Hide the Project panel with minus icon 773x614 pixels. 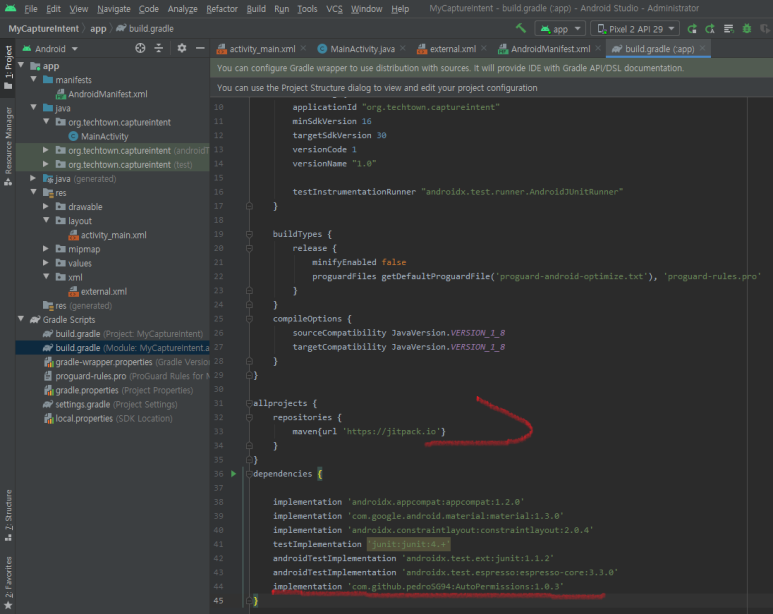200,48
